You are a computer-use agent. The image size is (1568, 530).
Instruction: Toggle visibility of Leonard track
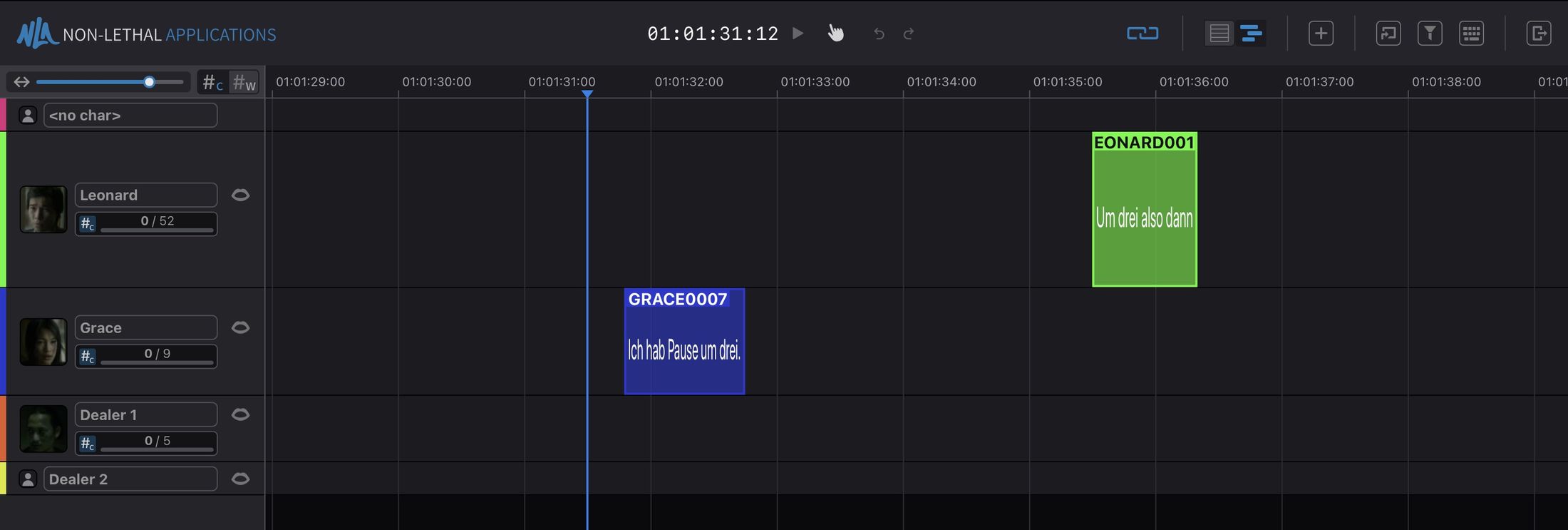point(241,195)
